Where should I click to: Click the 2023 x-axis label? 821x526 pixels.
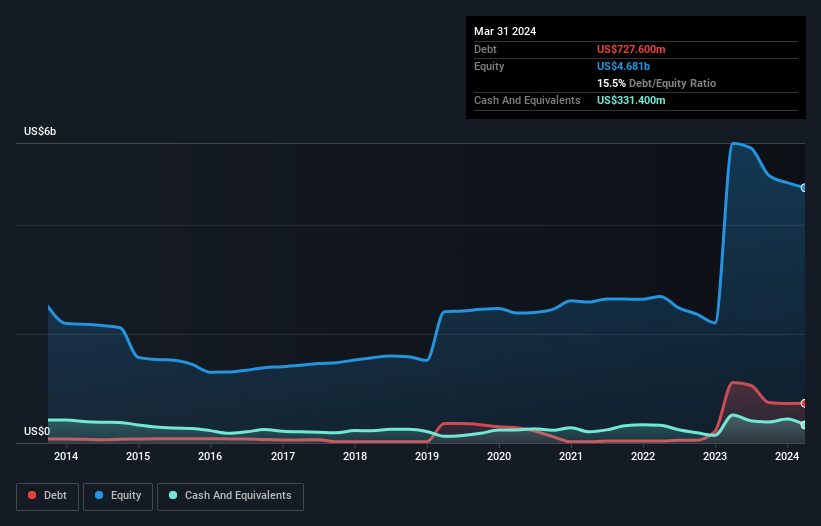tap(715, 456)
